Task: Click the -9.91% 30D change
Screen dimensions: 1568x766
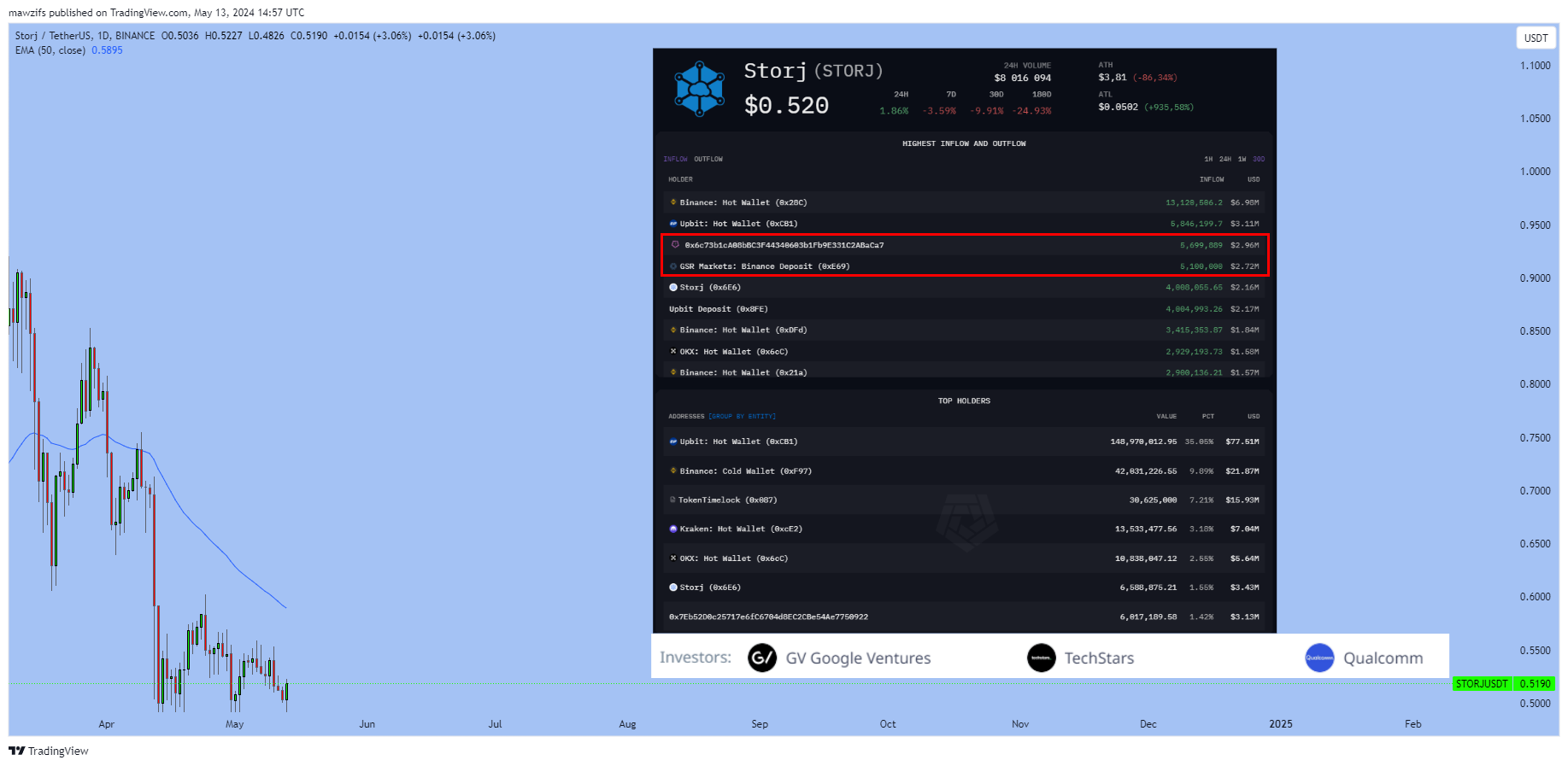Action: coord(986,111)
